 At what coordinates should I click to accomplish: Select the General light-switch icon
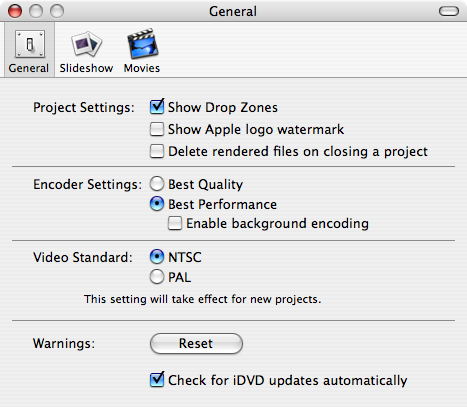point(30,44)
